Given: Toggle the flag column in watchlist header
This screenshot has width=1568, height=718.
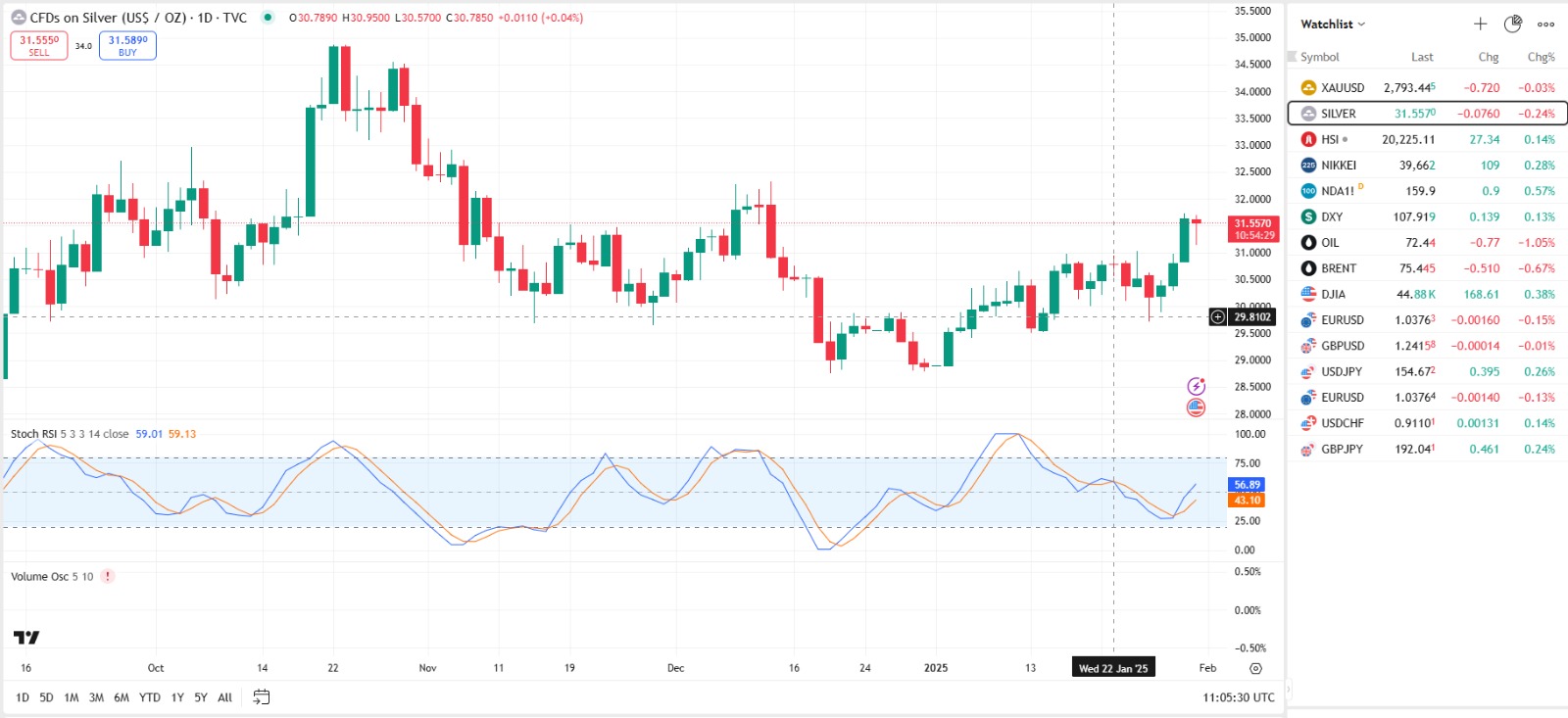Looking at the screenshot, I should pos(1293,57).
